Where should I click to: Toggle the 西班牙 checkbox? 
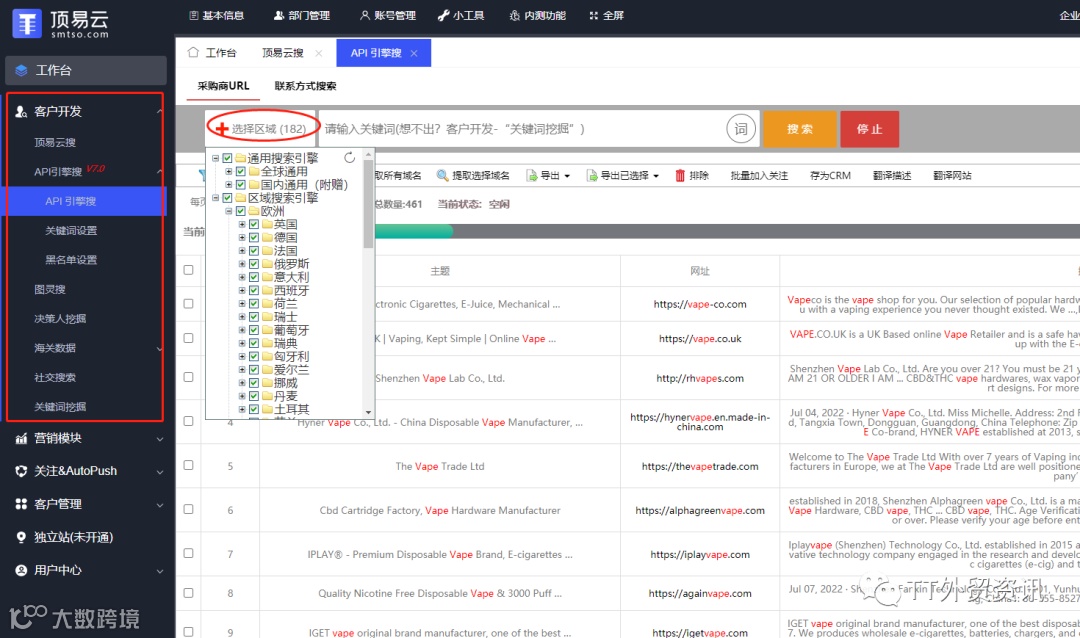tap(253, 290)
